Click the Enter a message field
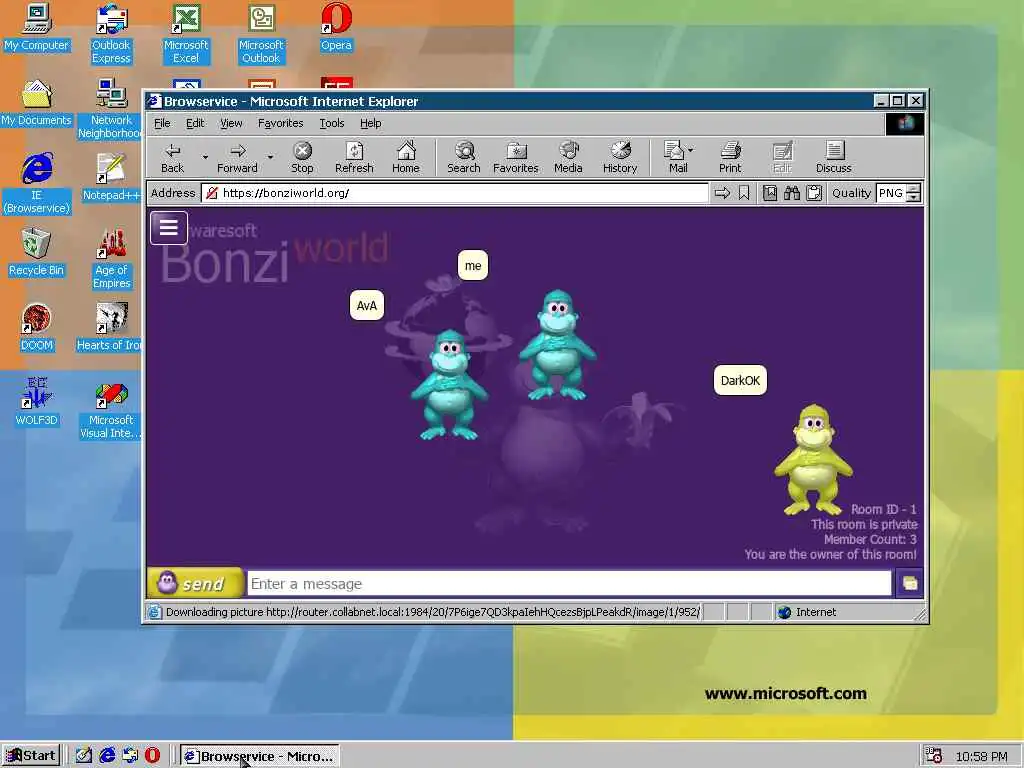This screenshot has width=1024, height=768. 569,583
